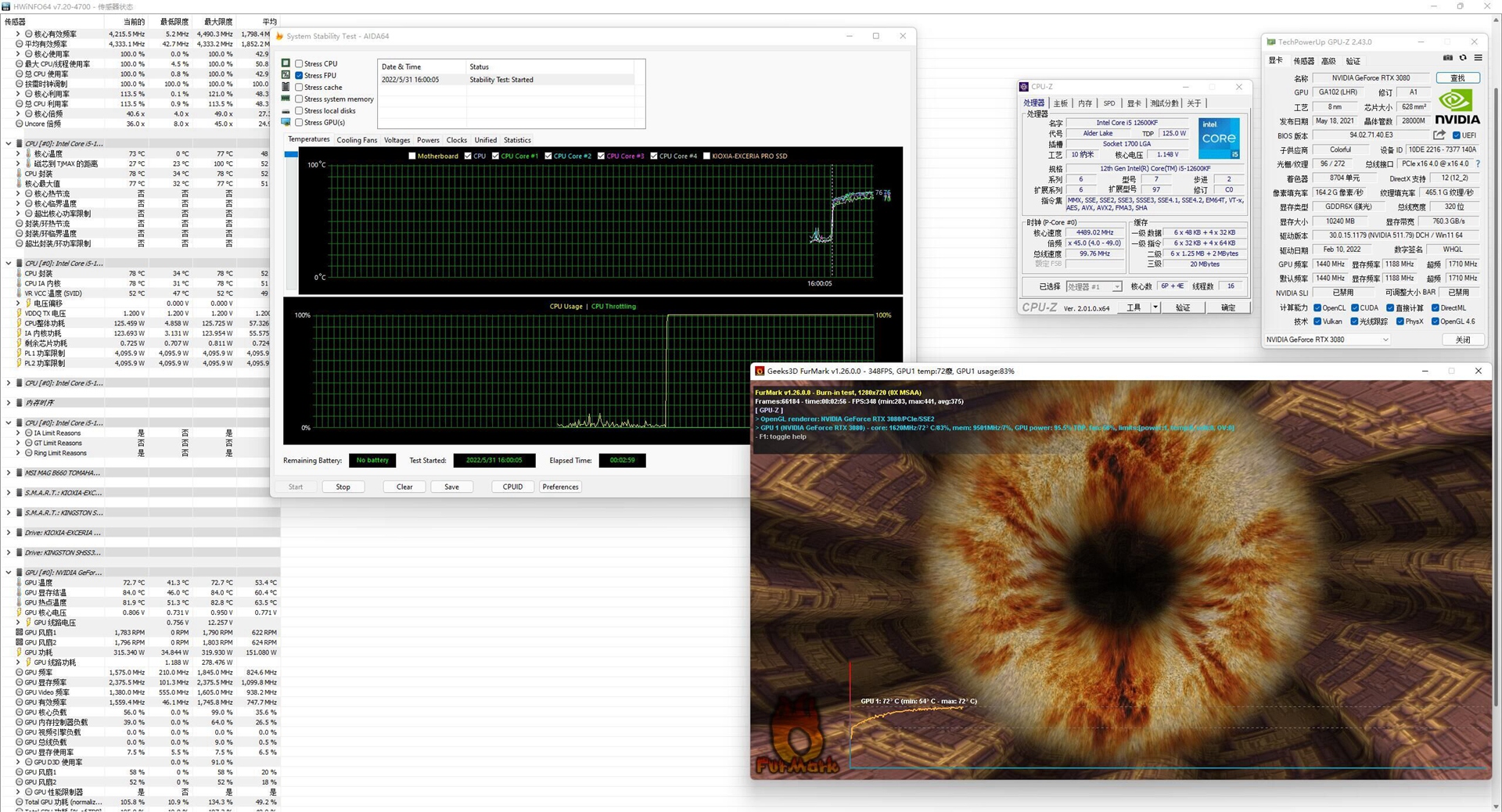Image resolution: width=1502 pixels, height=812 pixels.
Task: Click the NVIDIA logo in GPU-Z
Action: click(x=1457, y=107)
